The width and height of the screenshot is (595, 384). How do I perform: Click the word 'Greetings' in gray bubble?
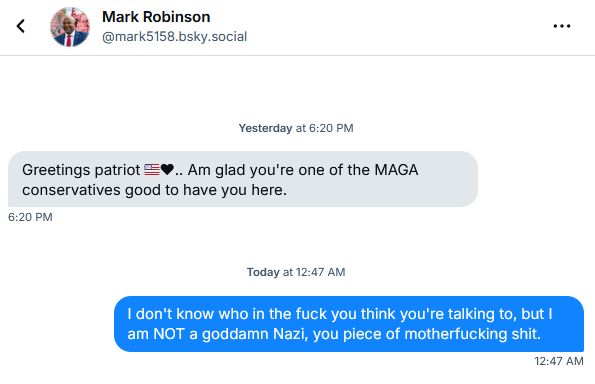(x=57, y=170)
